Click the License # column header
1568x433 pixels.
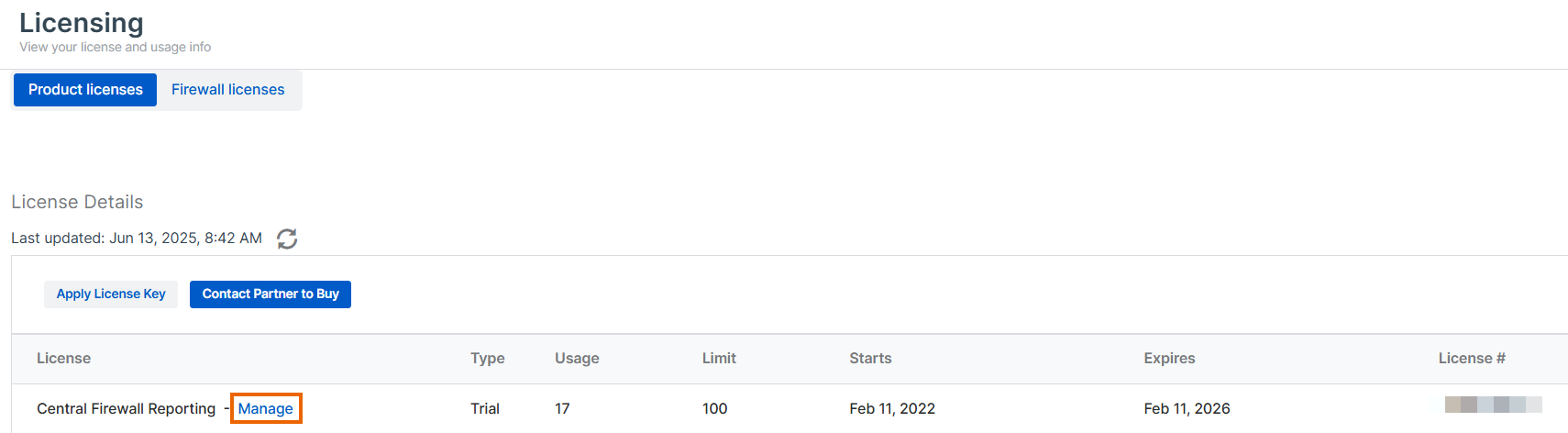1472,359
